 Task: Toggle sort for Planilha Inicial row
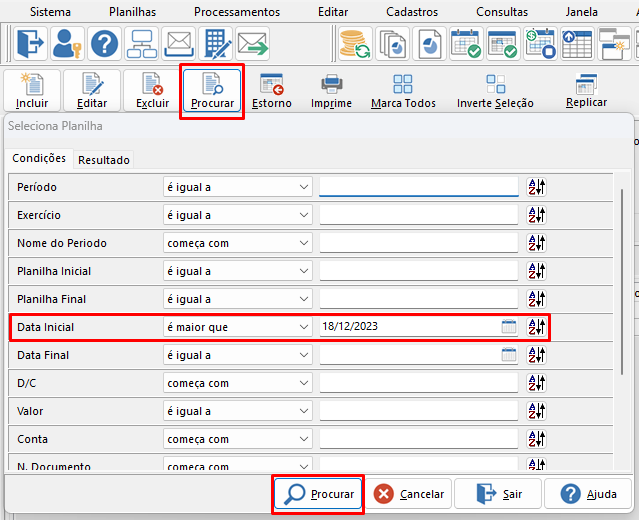(x=536, y=271)
